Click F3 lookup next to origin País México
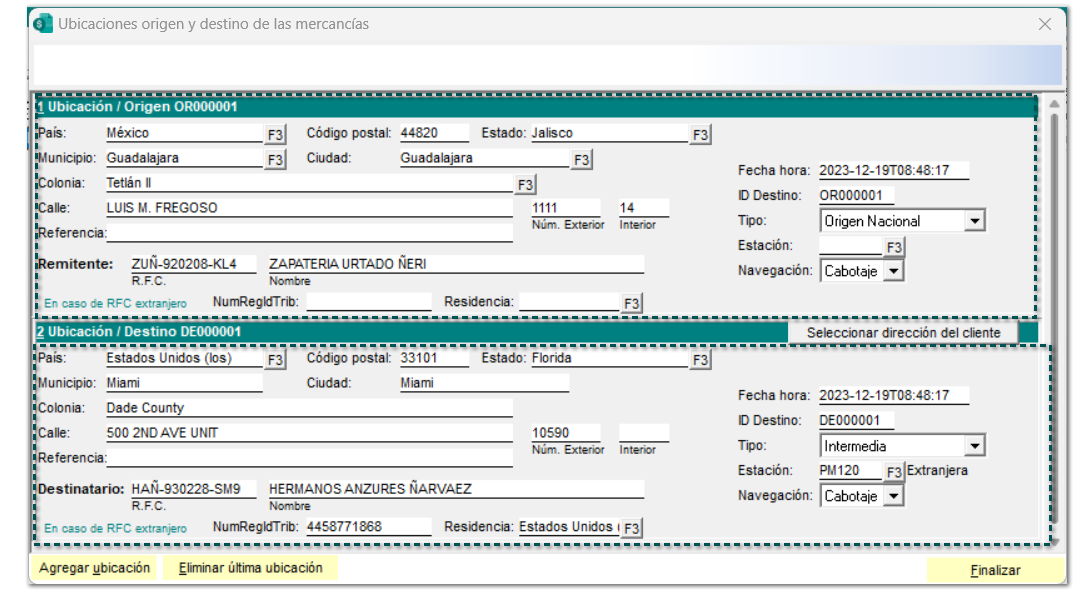Screen dimensions: 1076x593 (275, 134)
